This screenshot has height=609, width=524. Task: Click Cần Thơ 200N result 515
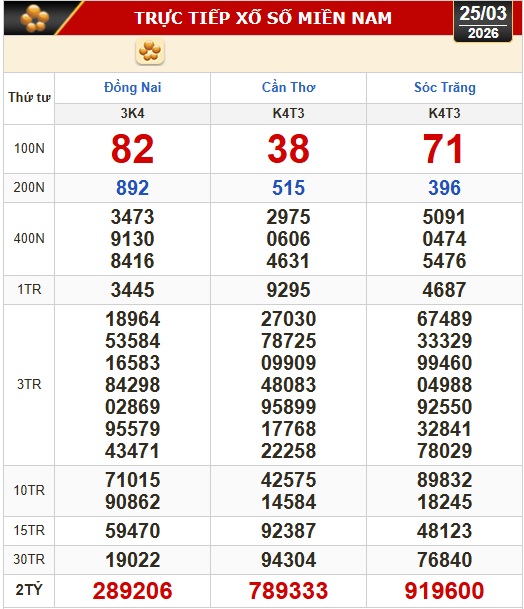click(x=288, y=188)
